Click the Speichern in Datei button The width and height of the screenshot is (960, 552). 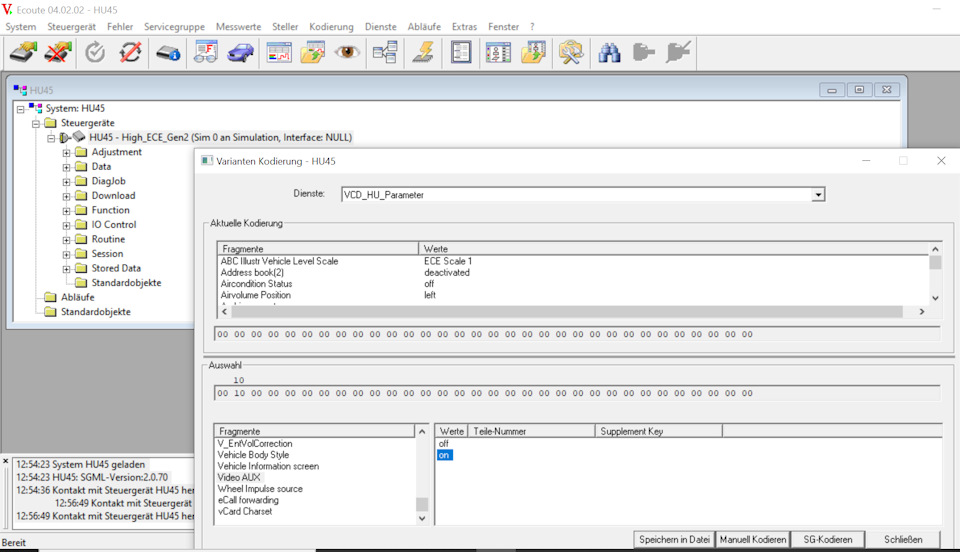coord(674,539)
